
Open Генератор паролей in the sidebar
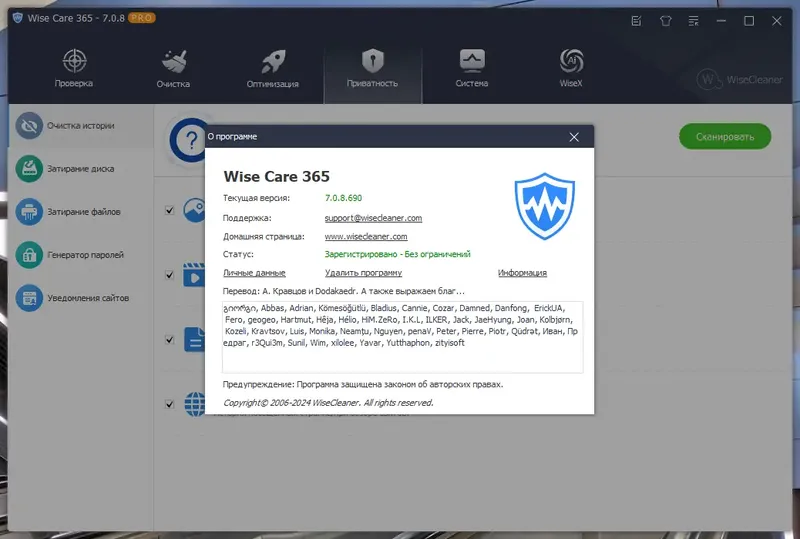point(81,254)
